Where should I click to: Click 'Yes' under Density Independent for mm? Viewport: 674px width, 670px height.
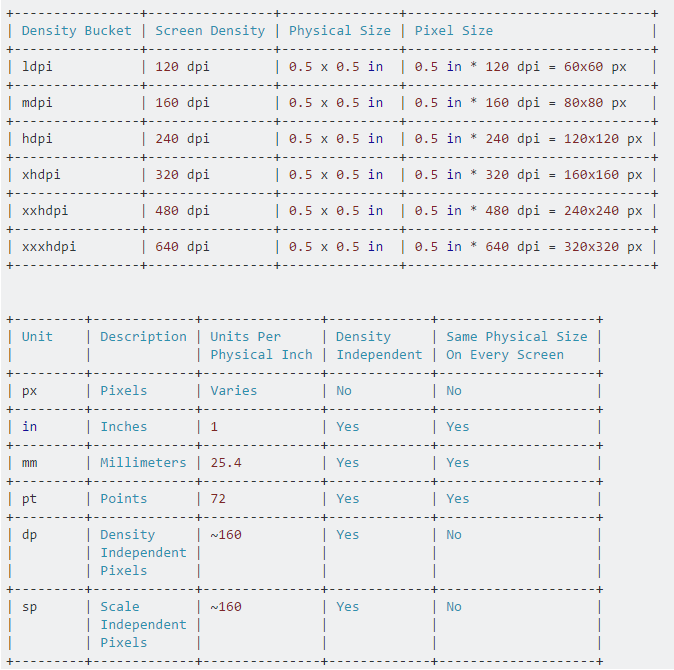click(x=347, y=463)
